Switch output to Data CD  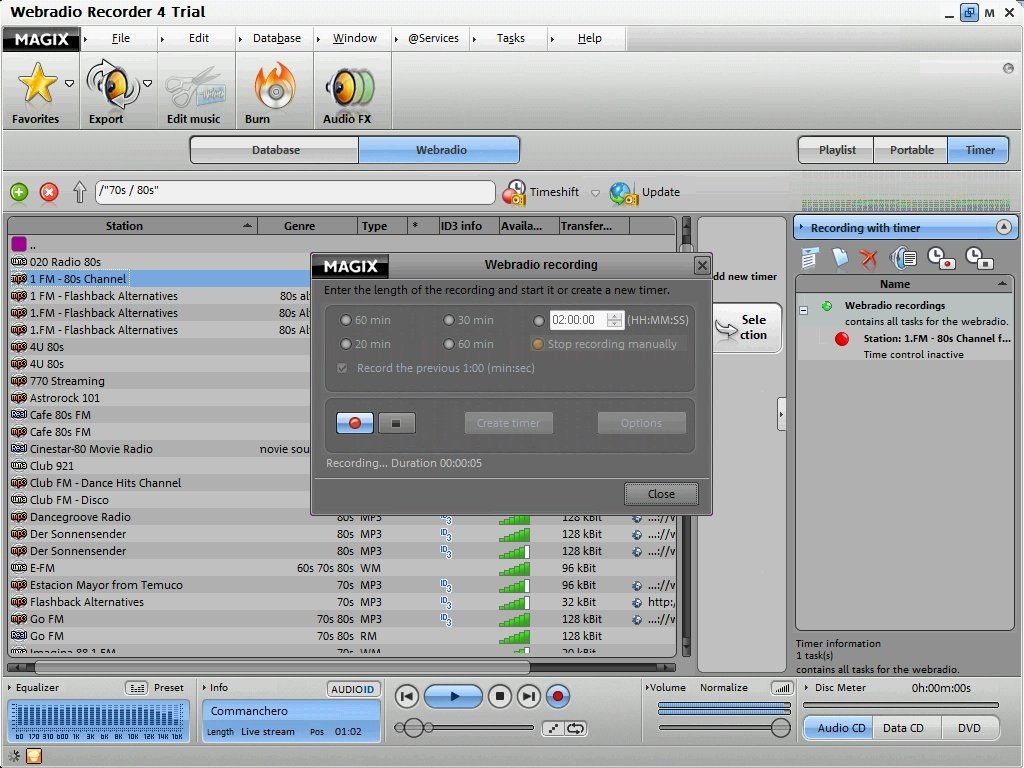point(904,728)
